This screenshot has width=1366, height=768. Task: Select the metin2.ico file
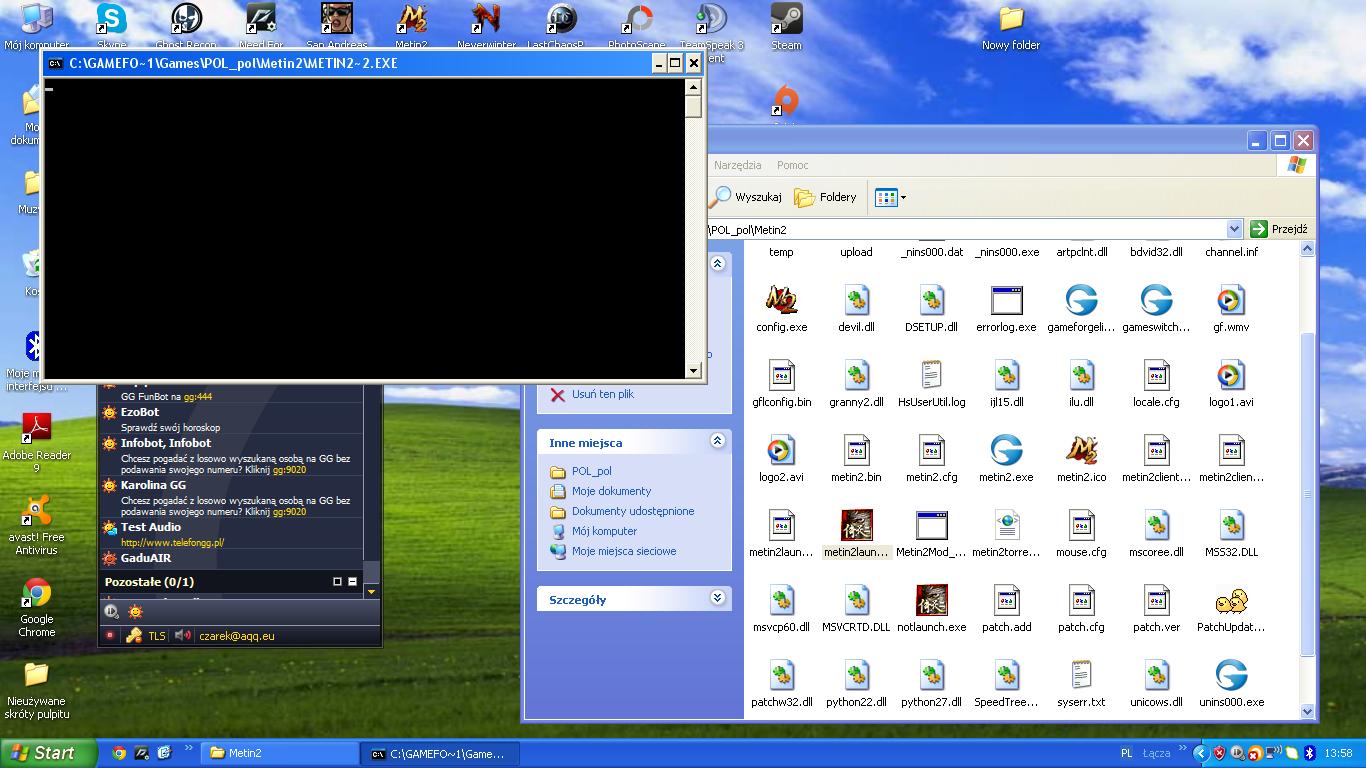[1081, 458]
